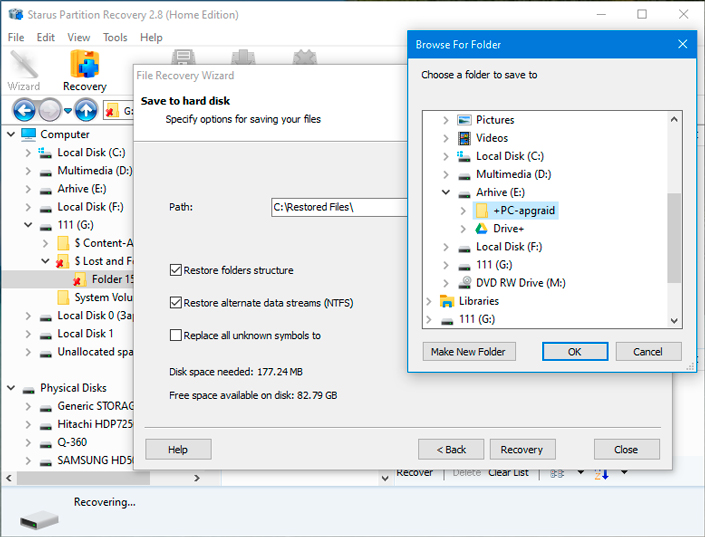Screen dimensions: 705x537
Task: Launch the Wizard toolbar icon
Action: 24,71
